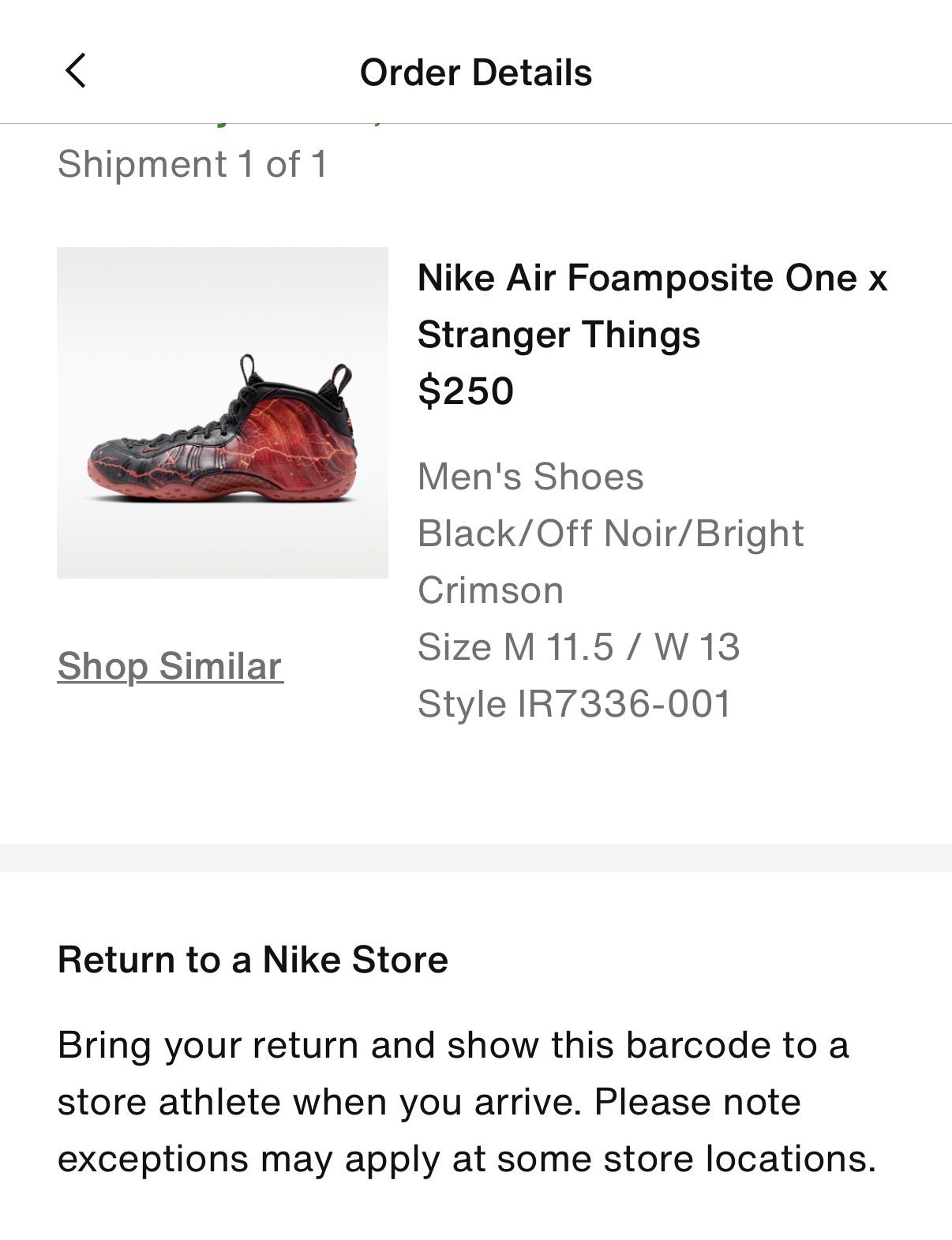Tap the exceptions may apply text line
The width and height of the screenshot is (952, 1240).
(467, 1159)
